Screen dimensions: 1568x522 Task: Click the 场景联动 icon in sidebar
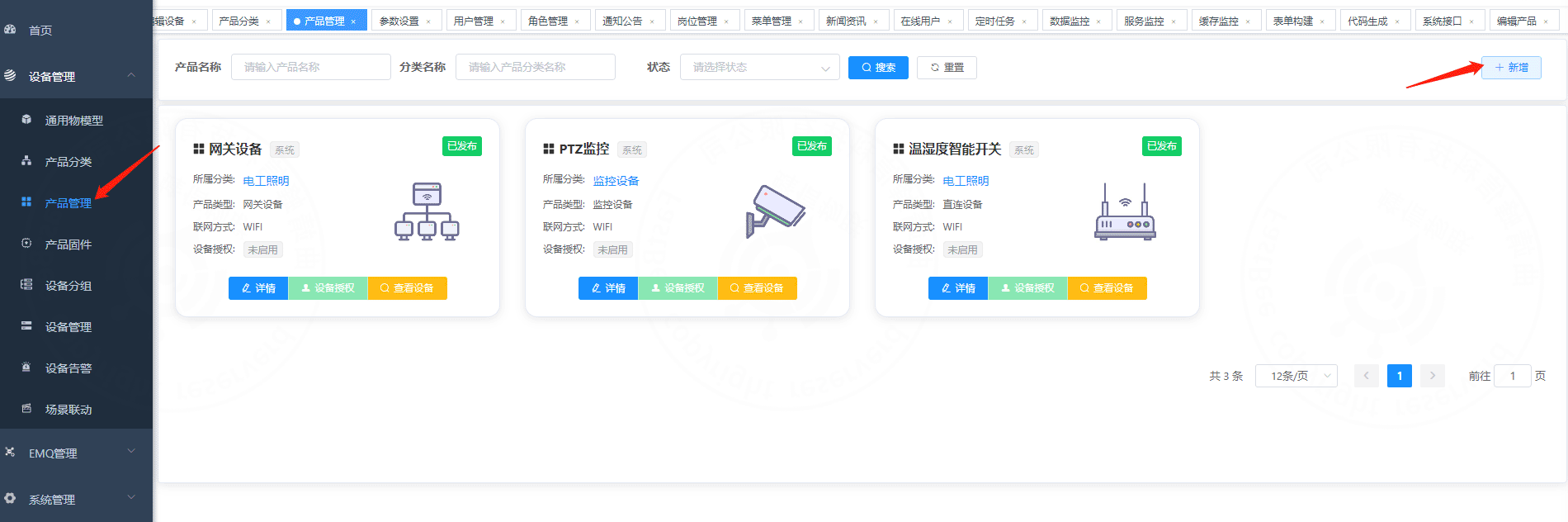[x=26, y=409]
